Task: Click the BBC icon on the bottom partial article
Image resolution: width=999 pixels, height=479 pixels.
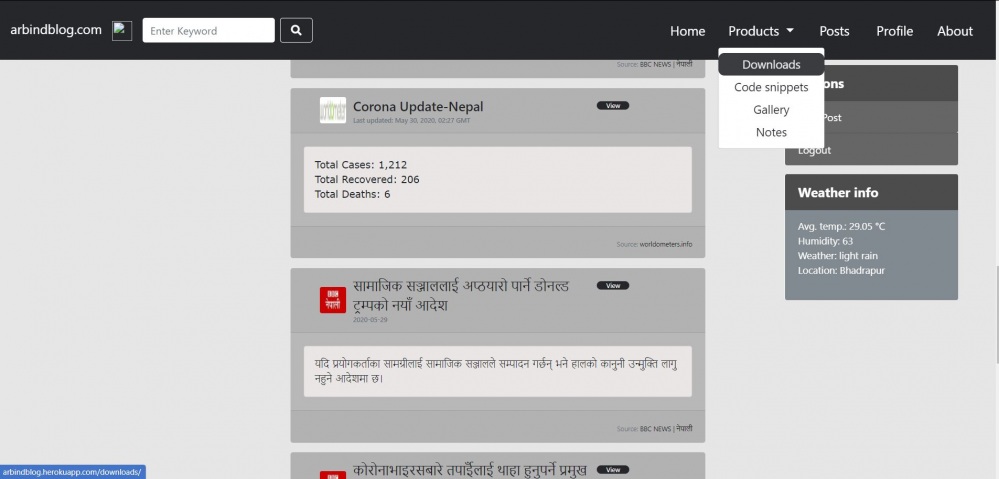Action: 333,472
